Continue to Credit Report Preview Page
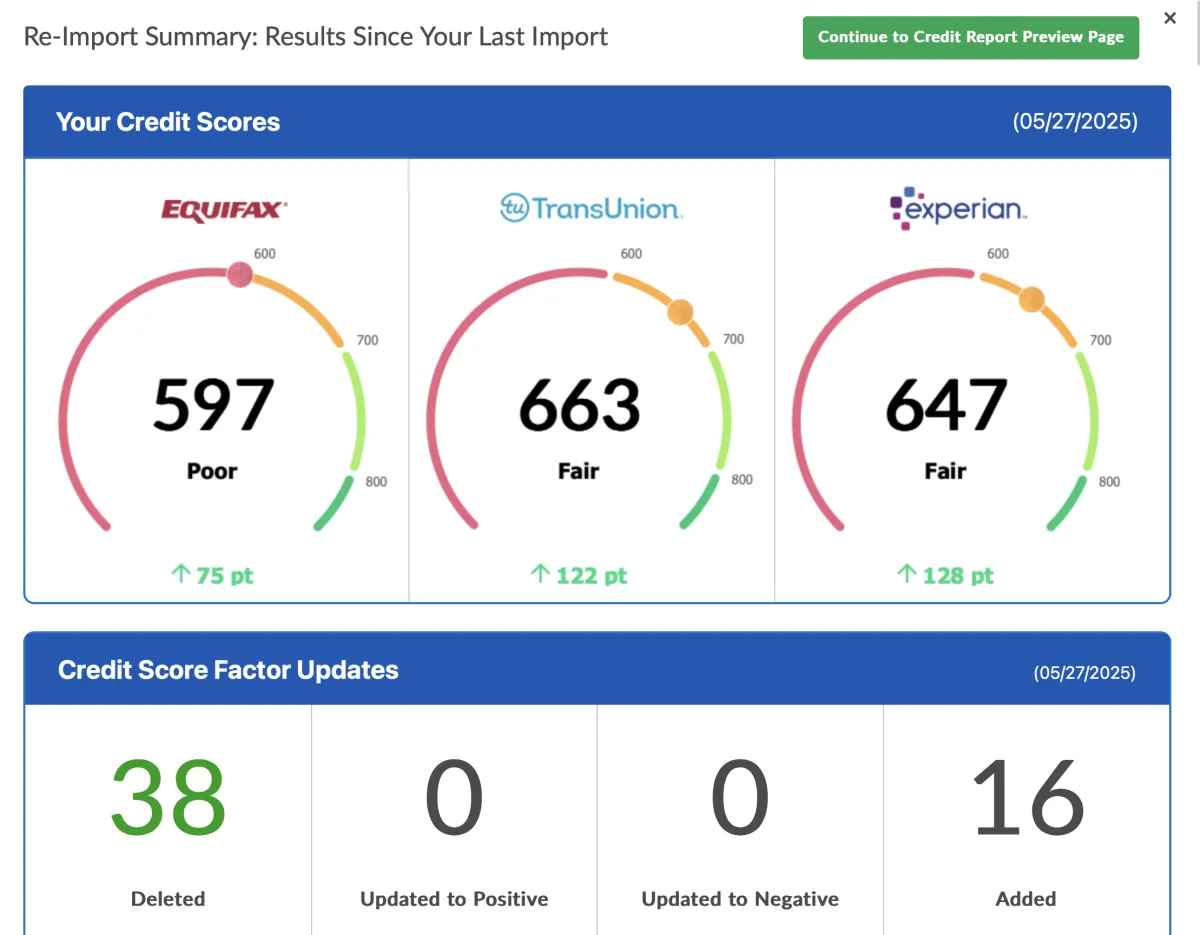The width and height of the screenshot is (1200, 935). point(971,37)
